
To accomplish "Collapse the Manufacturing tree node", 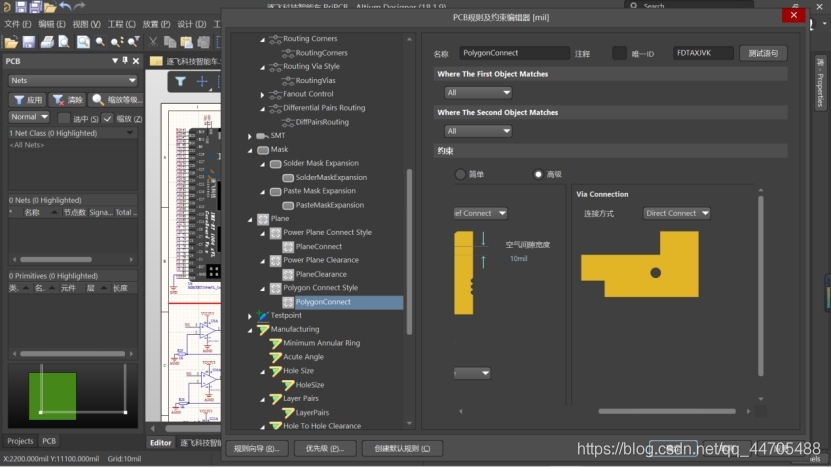I will tap(250, 330).
